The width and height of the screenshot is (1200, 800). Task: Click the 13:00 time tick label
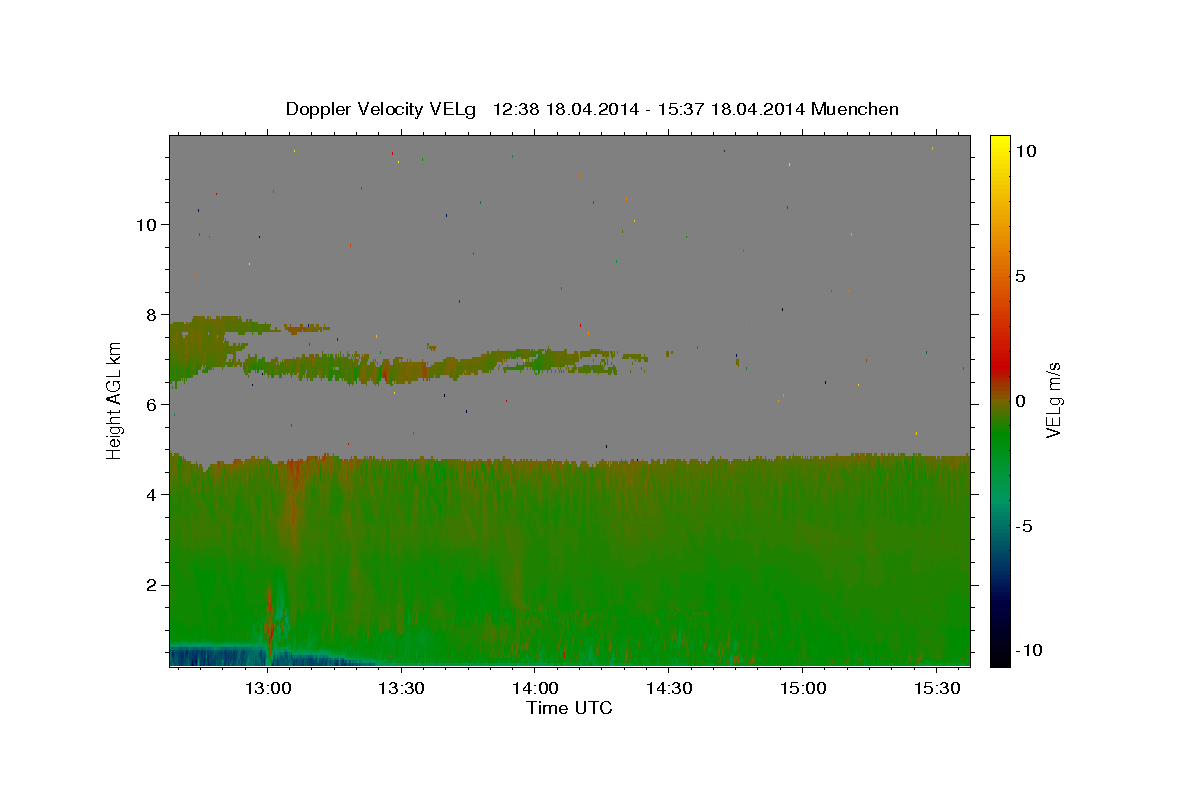268,688
